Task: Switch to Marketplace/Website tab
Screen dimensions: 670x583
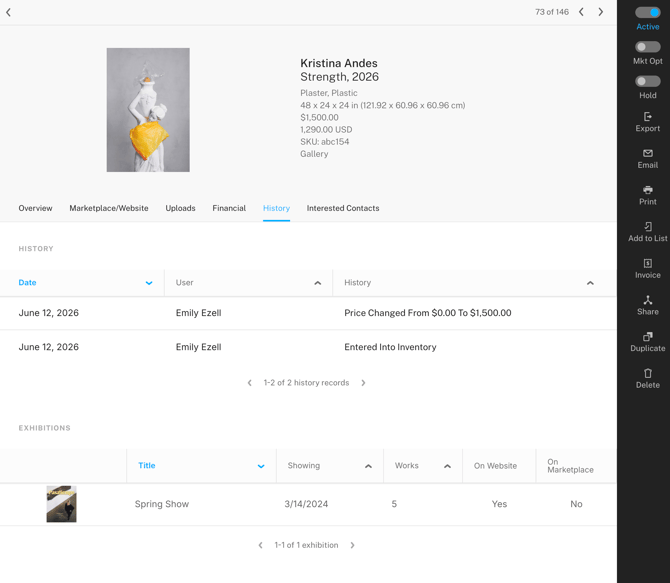Action: (109, 208)
